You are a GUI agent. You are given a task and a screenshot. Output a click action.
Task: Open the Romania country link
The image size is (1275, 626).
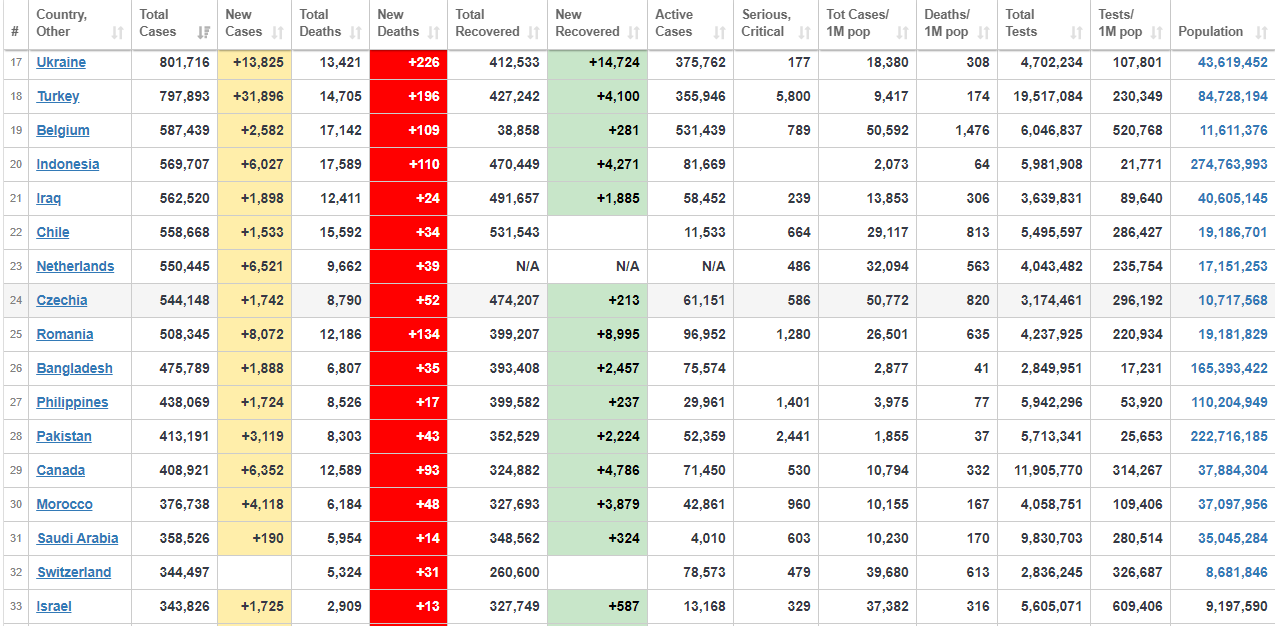pyautogui.click(x=65, y=334)
